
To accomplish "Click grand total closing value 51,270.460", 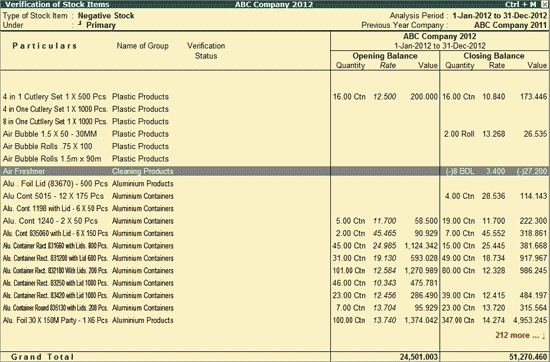I will [x=528, y=357].
